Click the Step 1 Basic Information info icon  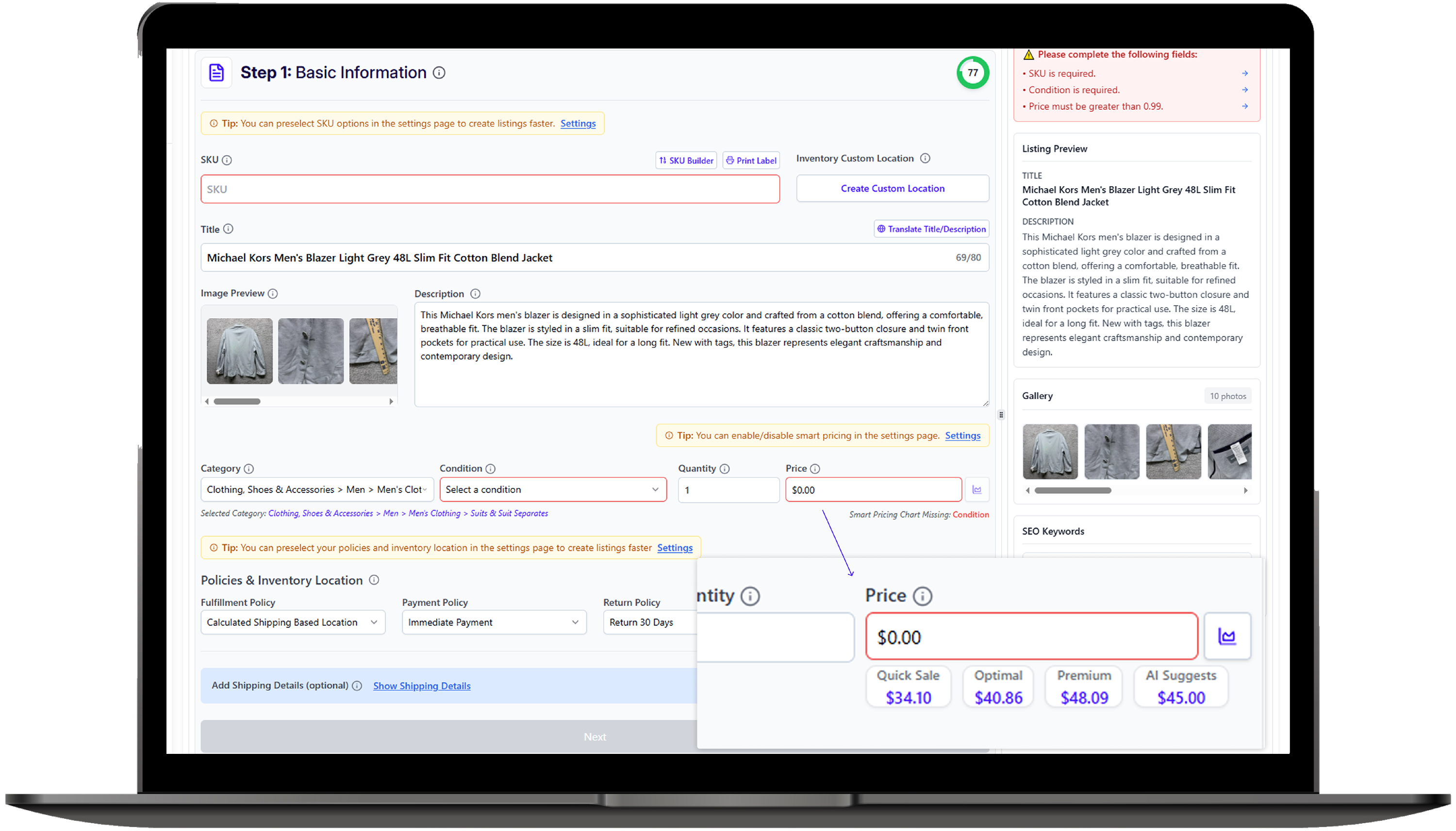pos(439,73)
